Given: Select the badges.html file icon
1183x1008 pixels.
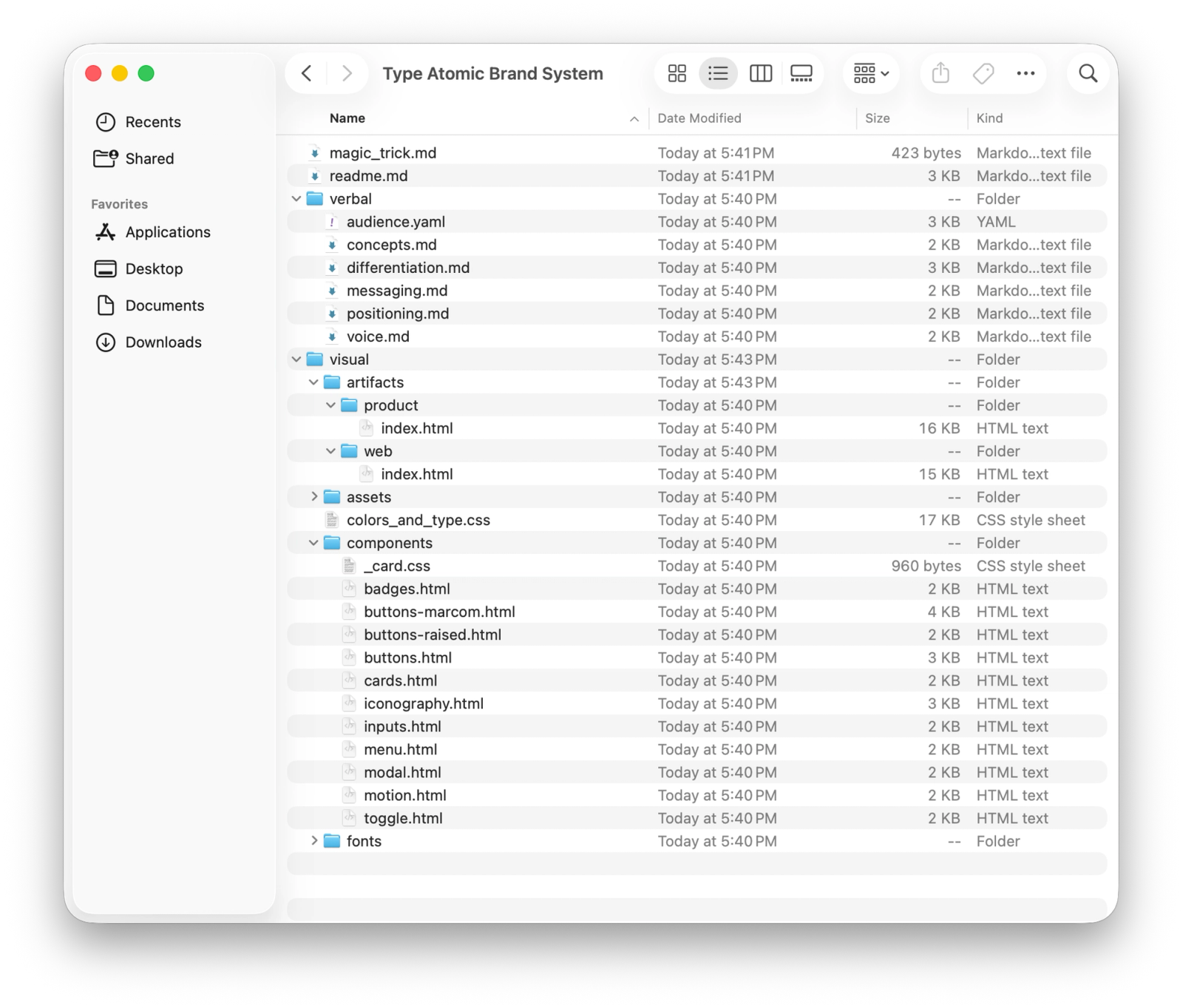Looking at the screenshot, I should tap(349, 589).
